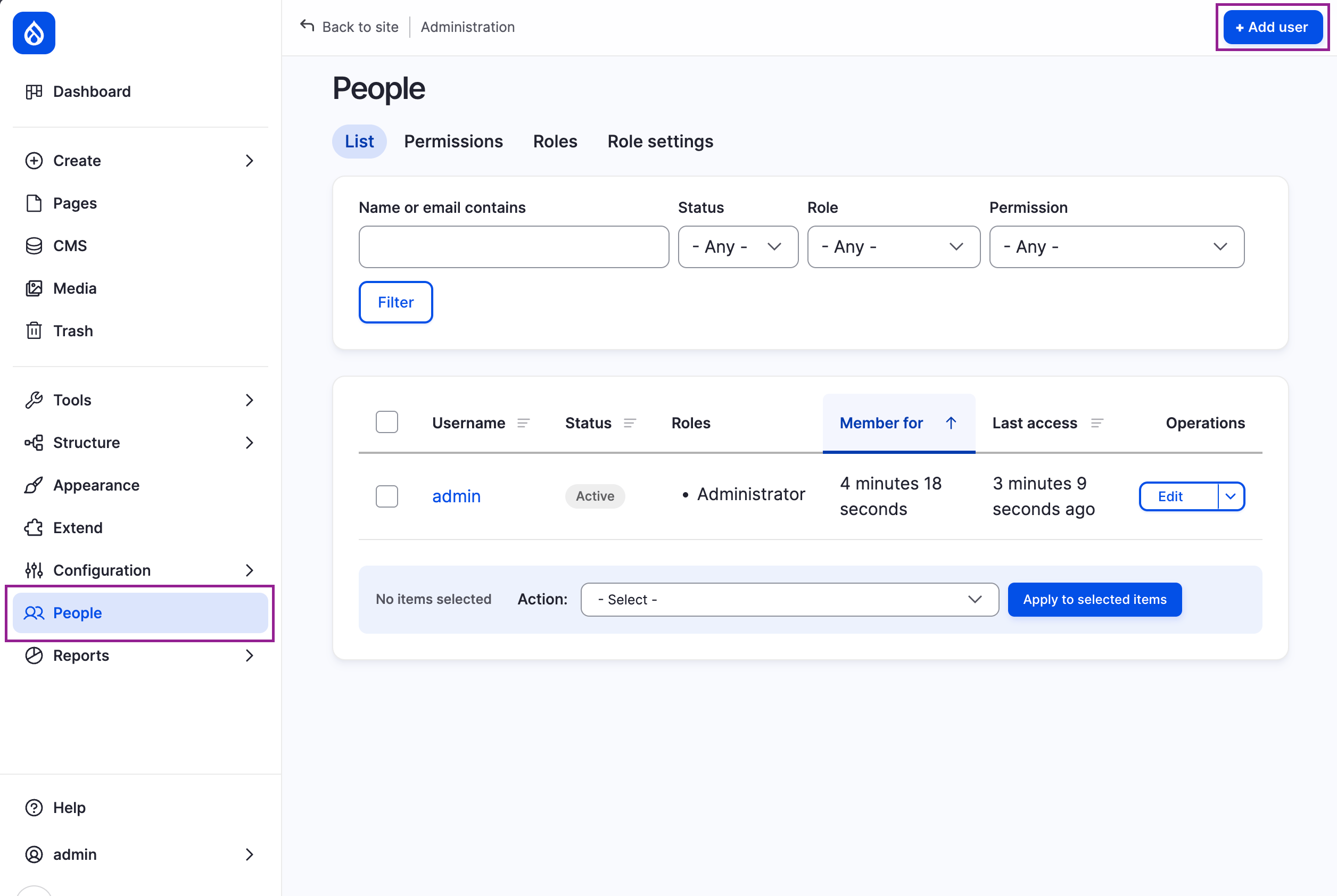Expand the Structure submenu chevron

(249, 442)
